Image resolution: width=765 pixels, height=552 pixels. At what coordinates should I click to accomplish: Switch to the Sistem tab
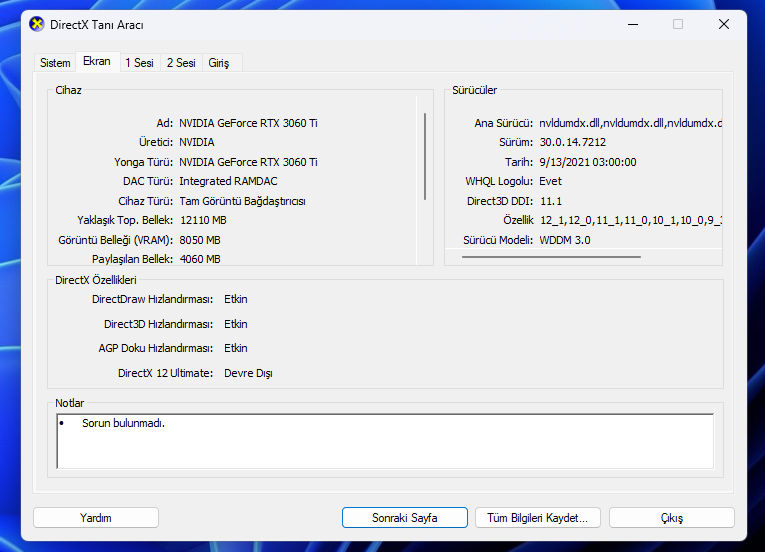pos(55,63)
